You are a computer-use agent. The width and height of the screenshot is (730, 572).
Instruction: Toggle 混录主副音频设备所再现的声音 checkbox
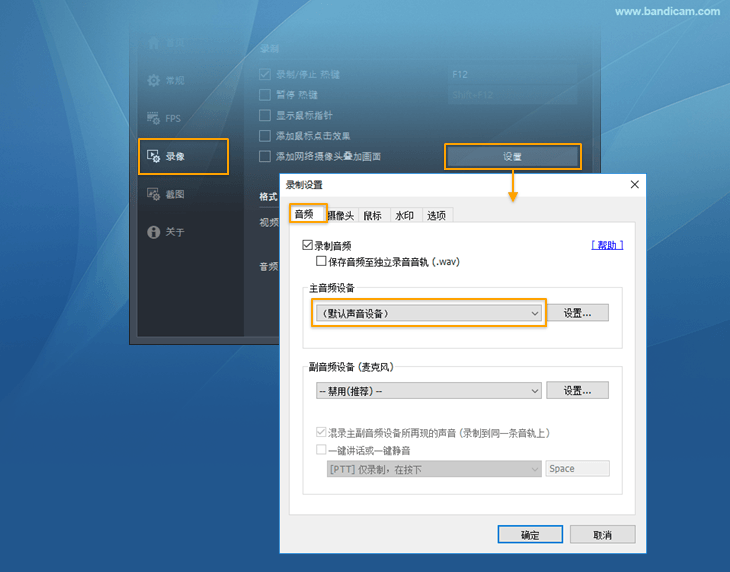(x=321, y=432)
